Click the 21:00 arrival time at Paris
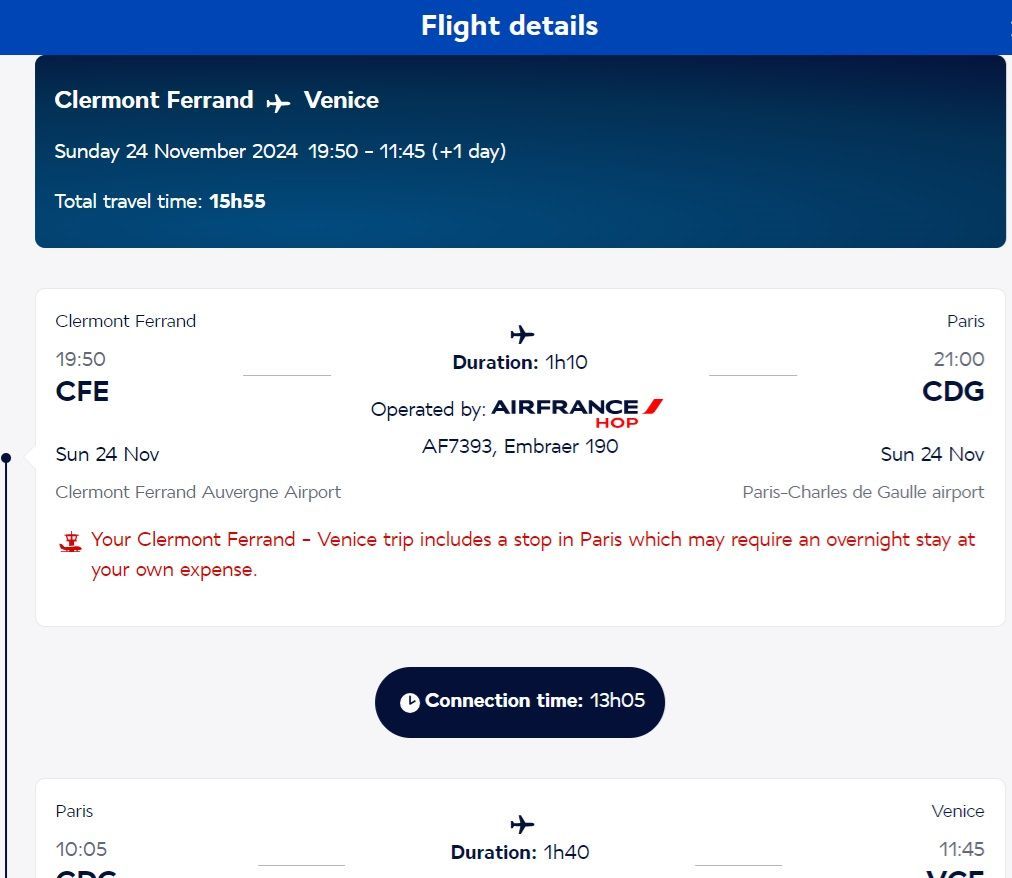1012x878 pixels. click(958, 359)
